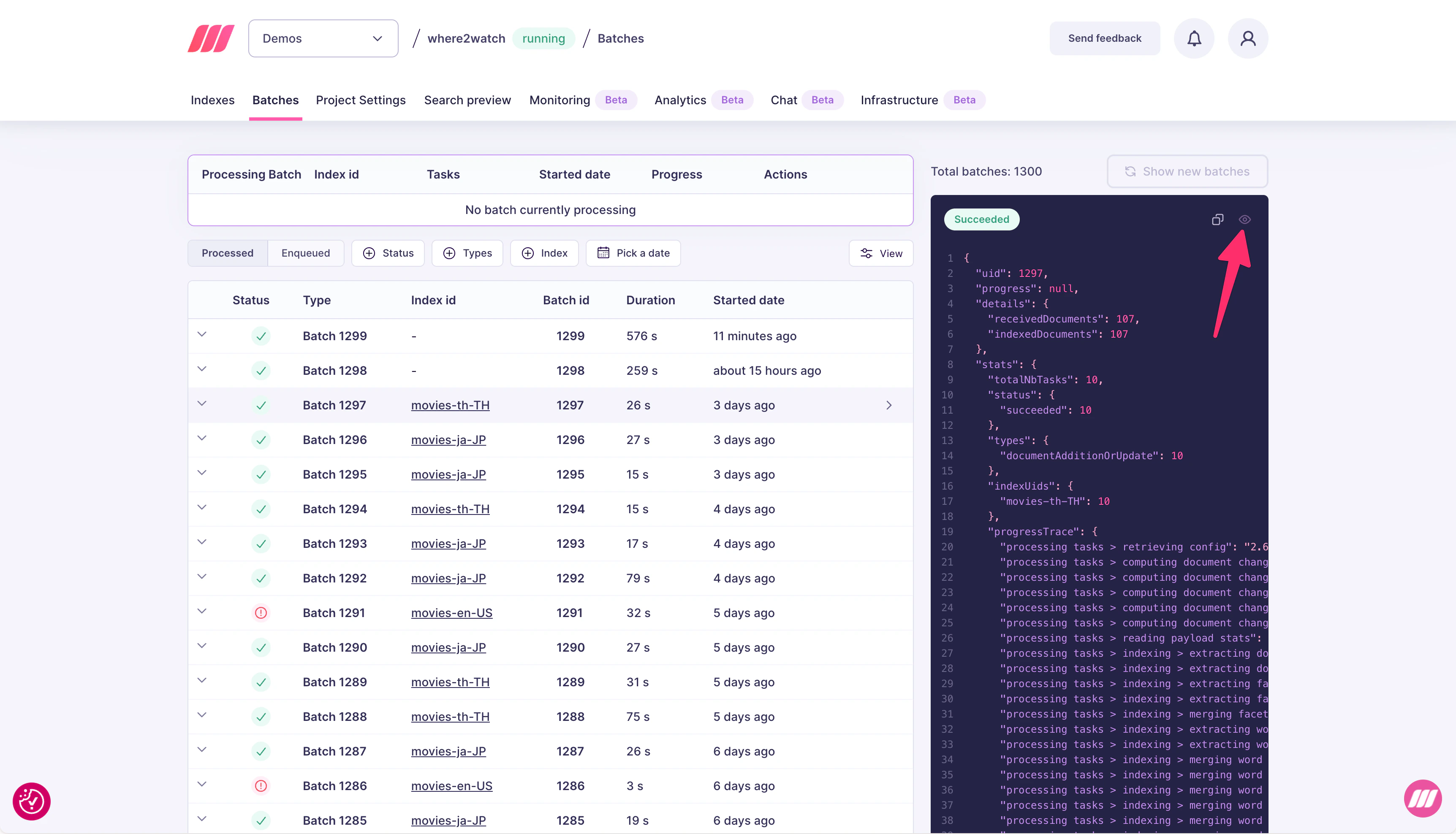
Task: Open the notifications bell
Action: pyautogui.click(x=1194, y=38)
